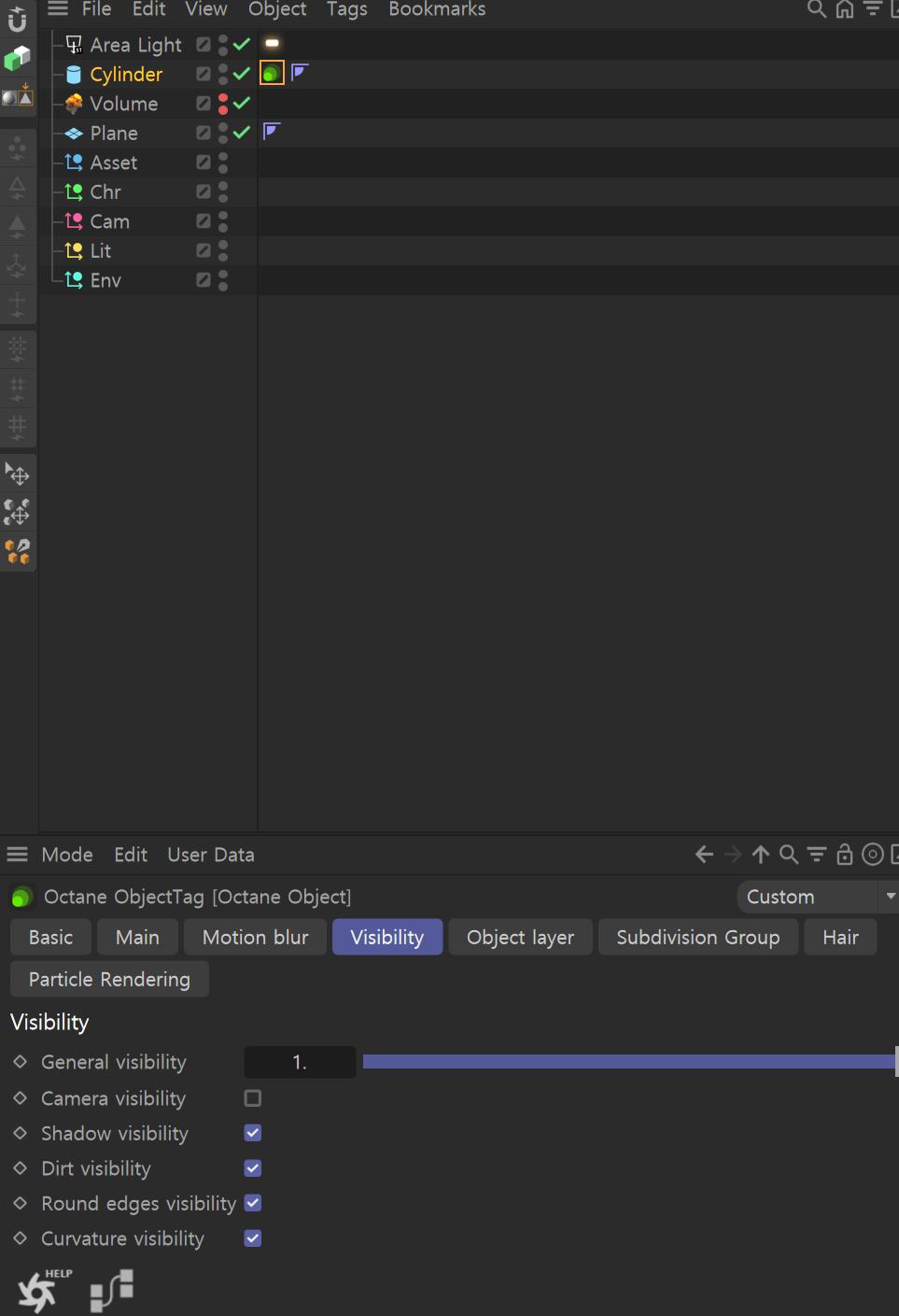Click the tag icon on Plane row
The image size is (899, 1316).
[x=272, y=132]
